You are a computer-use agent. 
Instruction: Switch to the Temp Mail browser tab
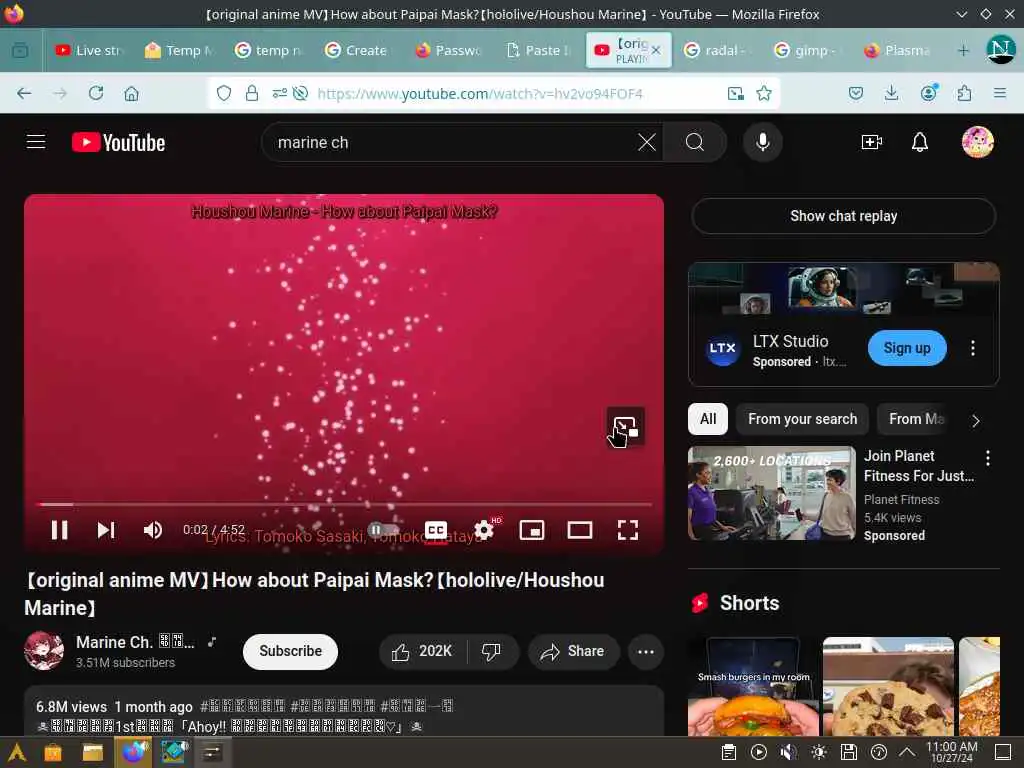pyautogui.click(x=180, y=50)
